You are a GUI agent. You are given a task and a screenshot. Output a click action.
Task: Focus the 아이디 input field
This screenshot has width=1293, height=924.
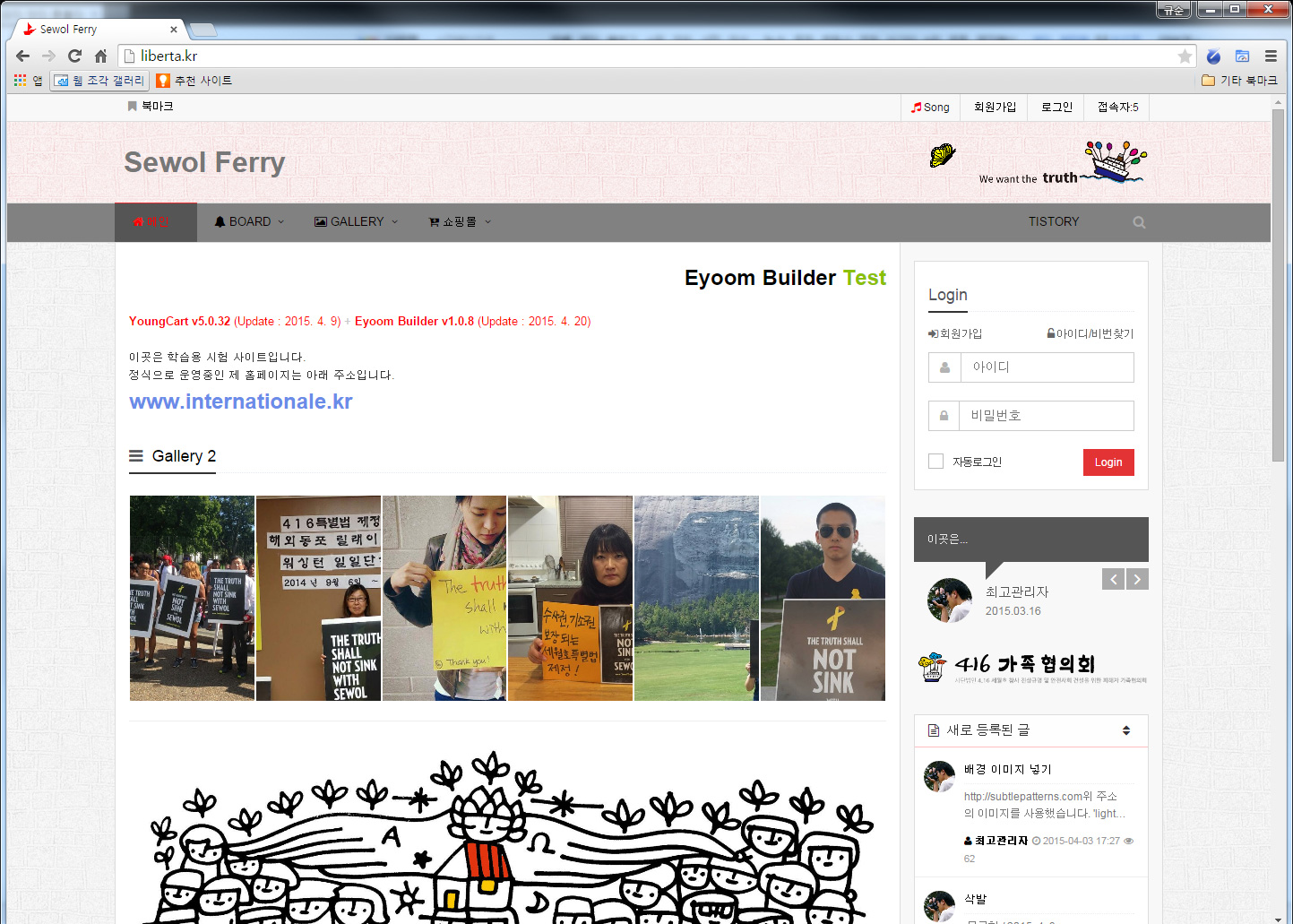coord(1047,367)
